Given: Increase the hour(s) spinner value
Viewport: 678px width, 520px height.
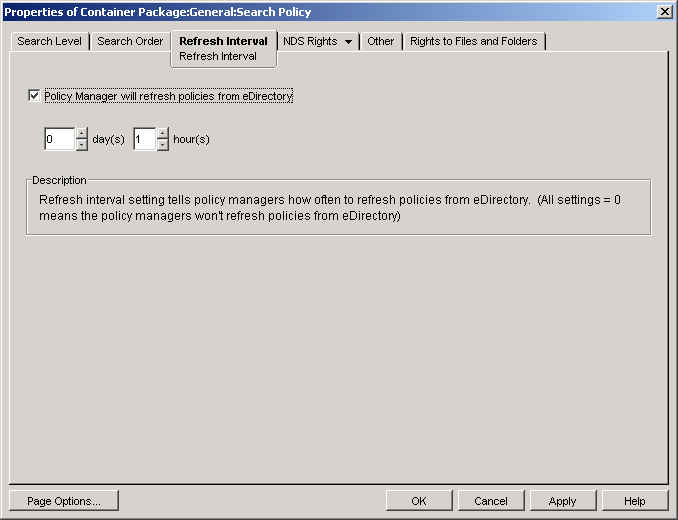Looking at the screenshot, I should 163,134.
